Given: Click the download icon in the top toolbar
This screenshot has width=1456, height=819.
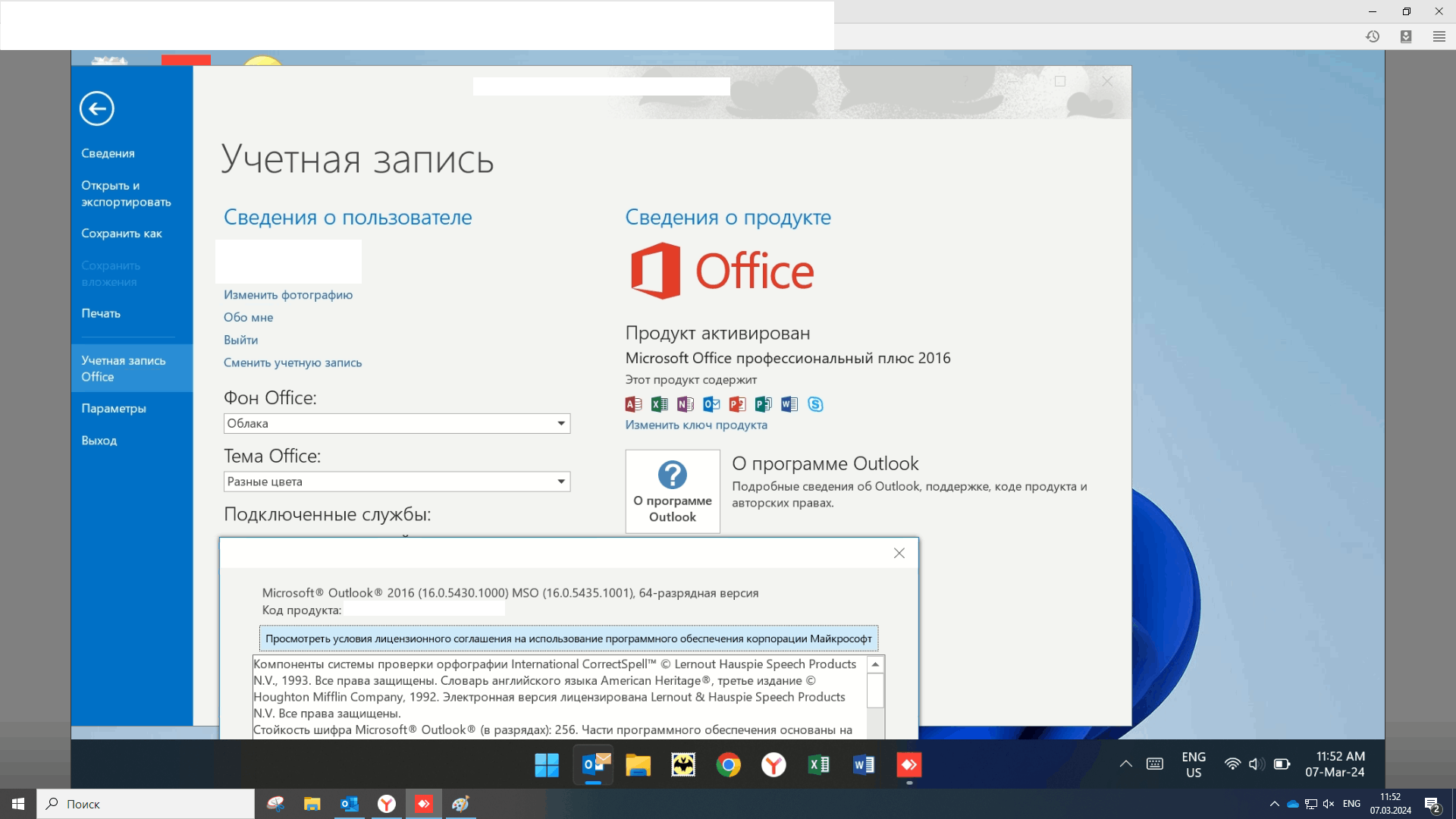Looking at the screenshot, I should tap(1406, 36).
